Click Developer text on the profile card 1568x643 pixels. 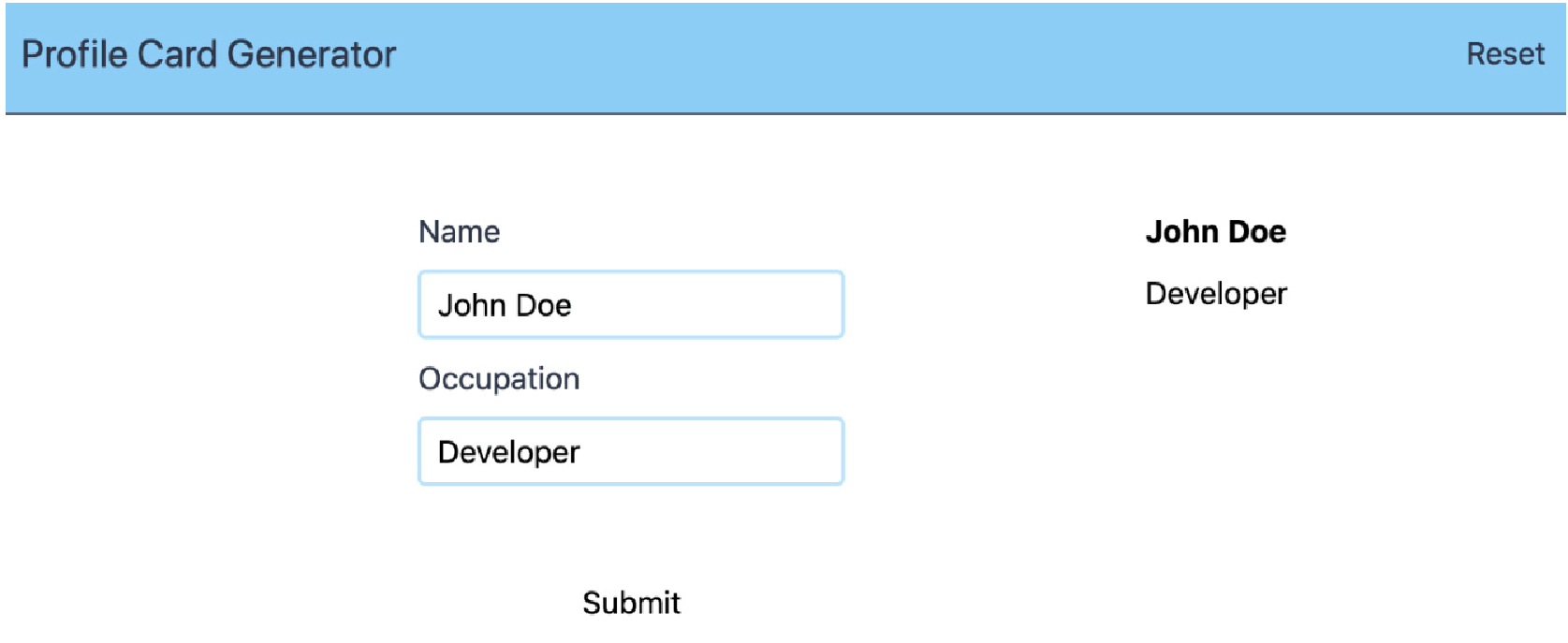1216,294
